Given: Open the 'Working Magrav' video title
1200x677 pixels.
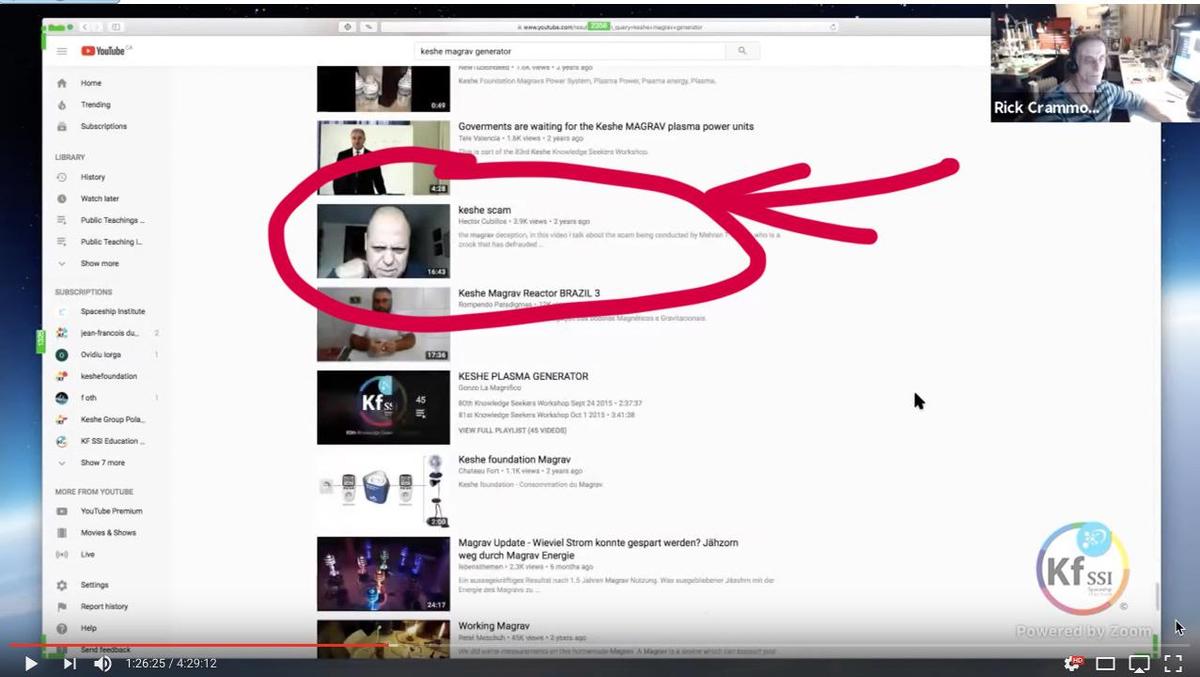Looking at the screenshot, I should 494,626.
